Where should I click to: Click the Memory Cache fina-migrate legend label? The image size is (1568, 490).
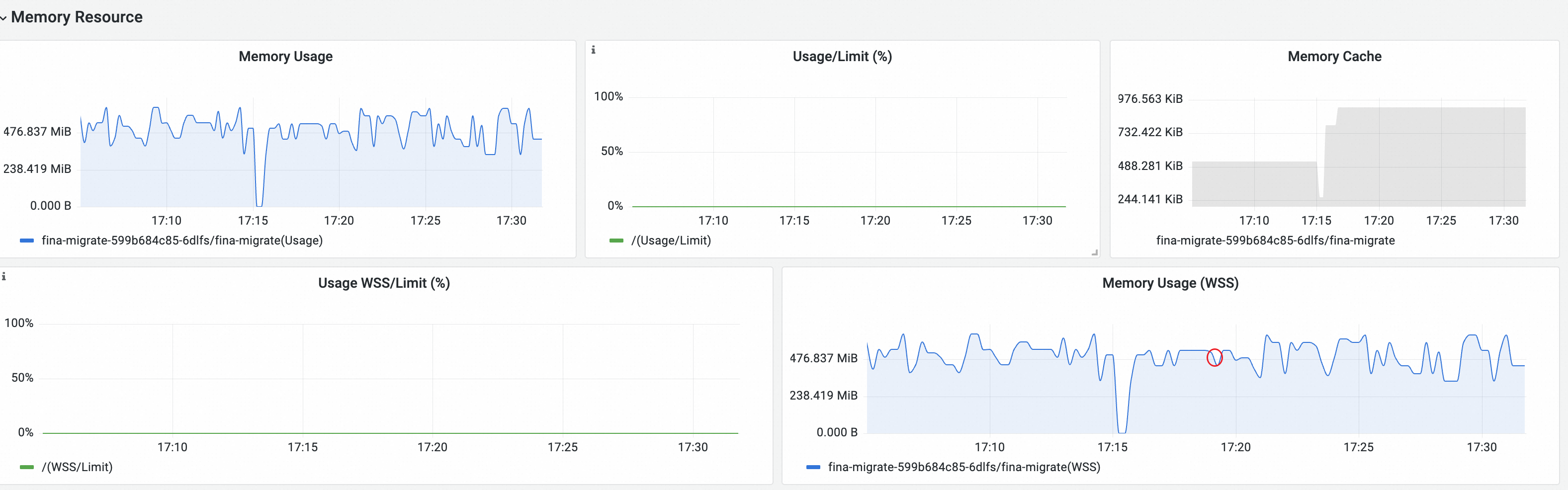[x=1275, y=241]
